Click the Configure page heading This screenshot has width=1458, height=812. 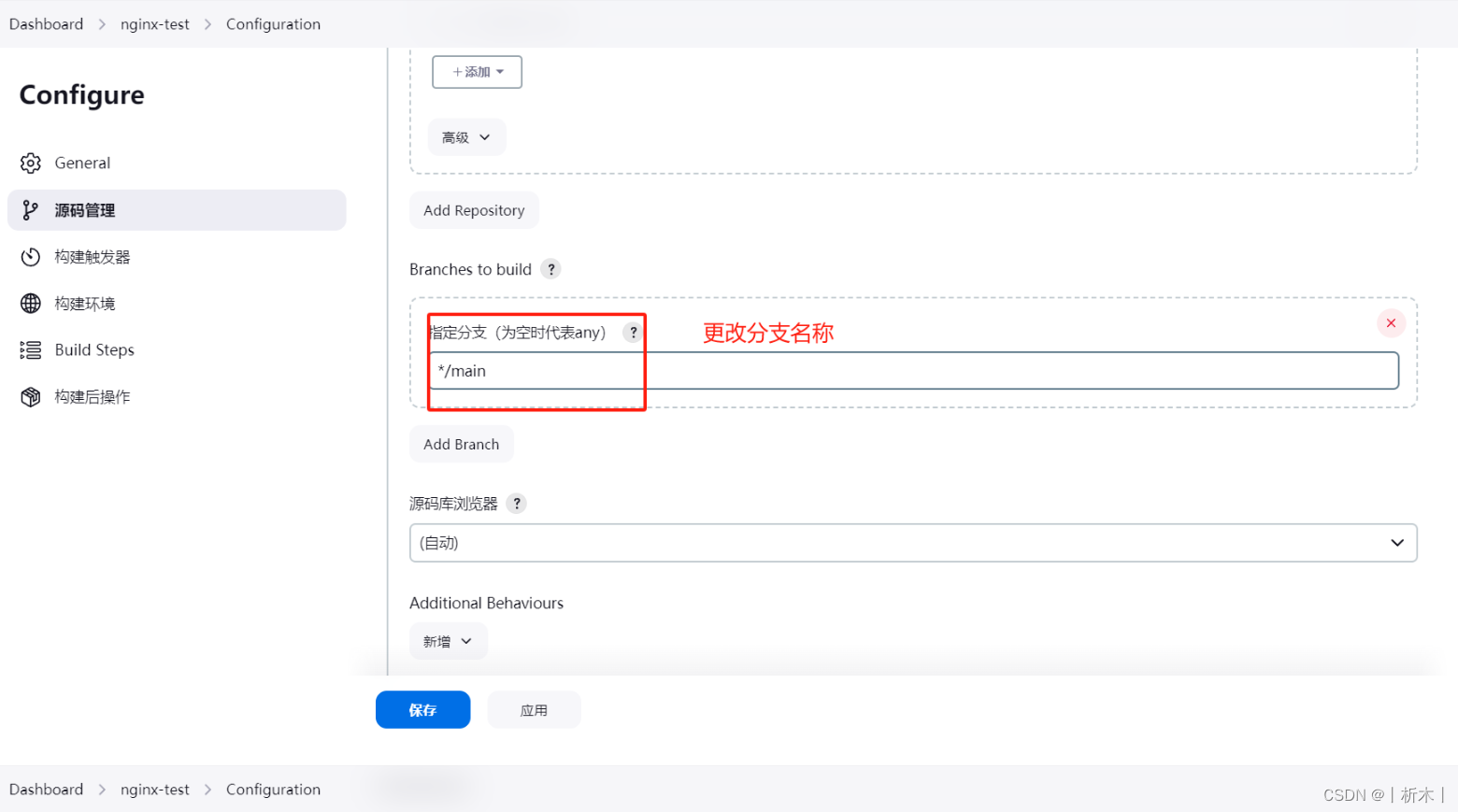[x=82, y=95]
